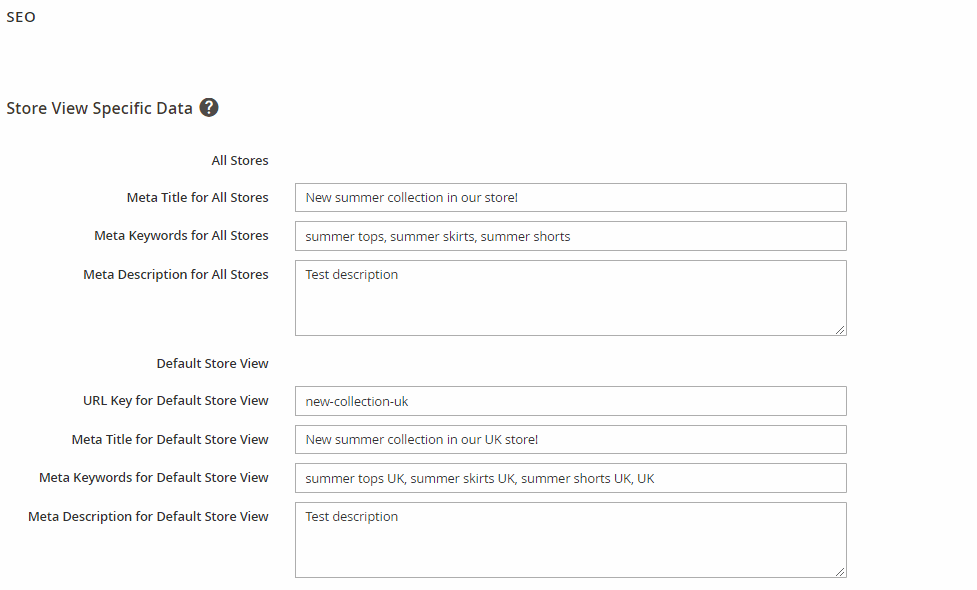
Task: Click the 'URL Key for Default Store View' label
Action: [176, 401]
